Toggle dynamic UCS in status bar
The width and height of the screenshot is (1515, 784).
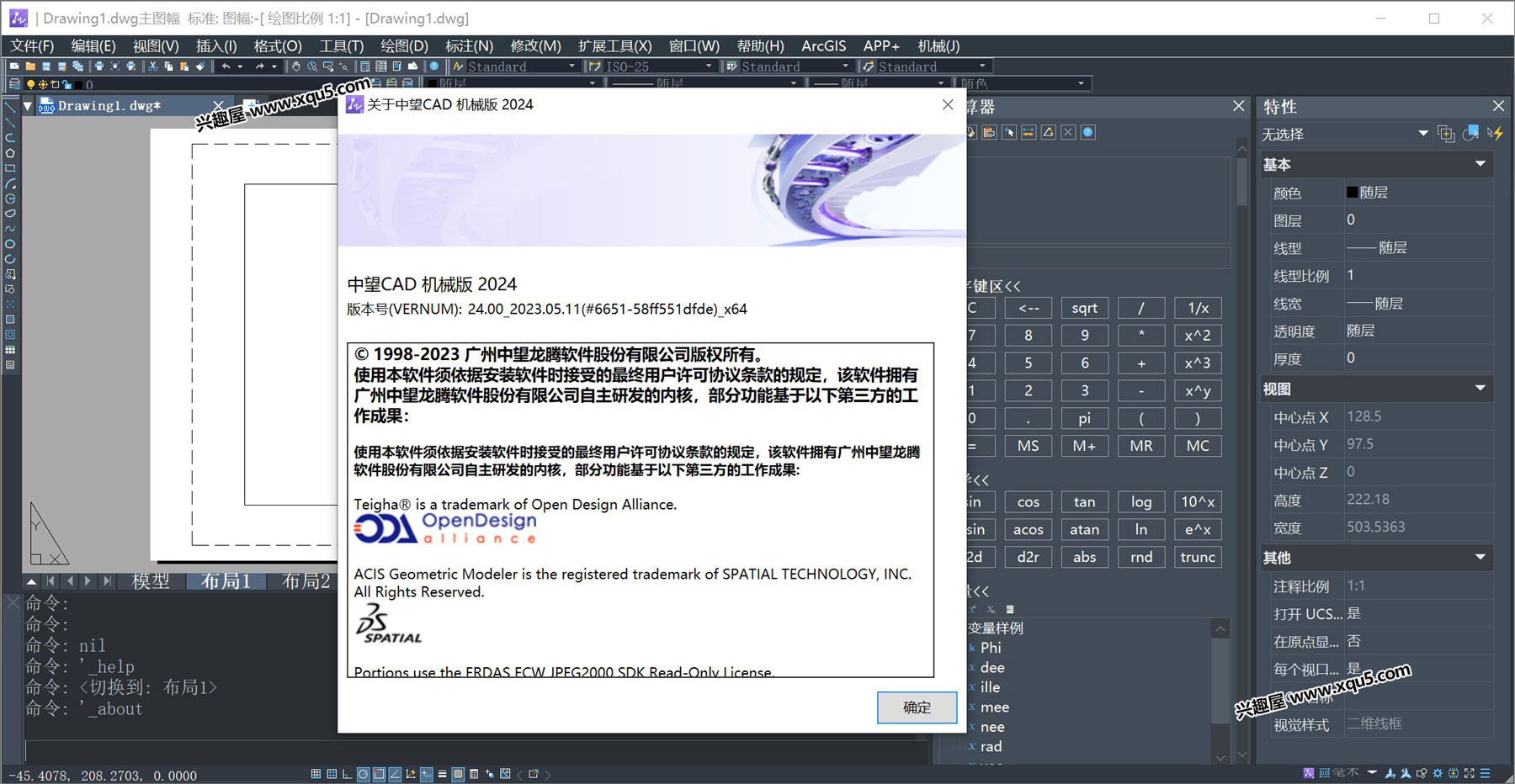pyautogui.click(x=411, y=774)
